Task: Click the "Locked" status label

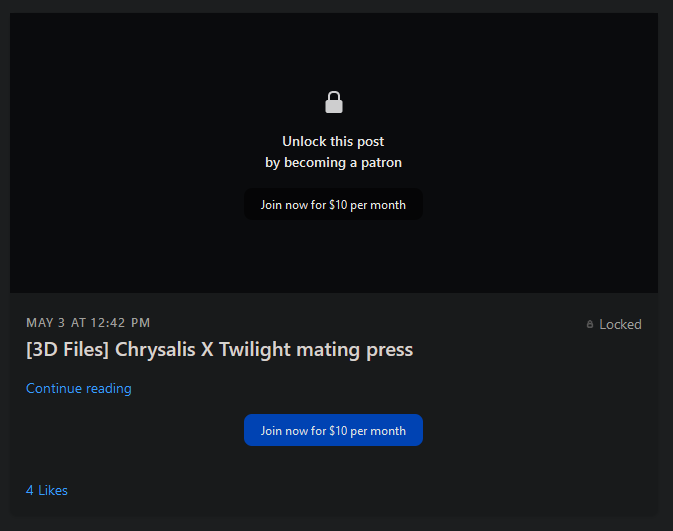Action: (x=620, y=324)
